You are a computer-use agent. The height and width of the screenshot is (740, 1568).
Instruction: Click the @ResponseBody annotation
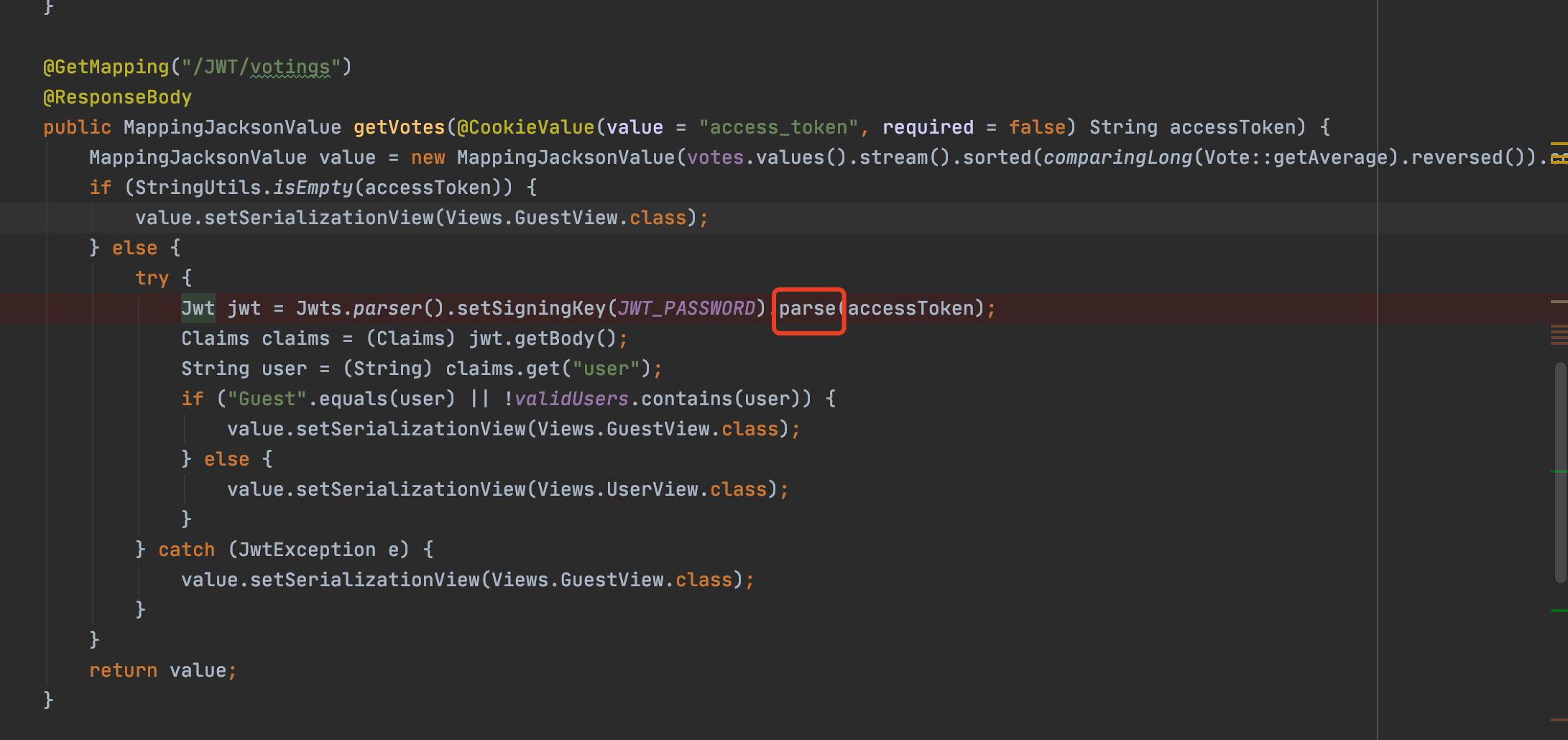pyautogui.click(x=117, y=98)
